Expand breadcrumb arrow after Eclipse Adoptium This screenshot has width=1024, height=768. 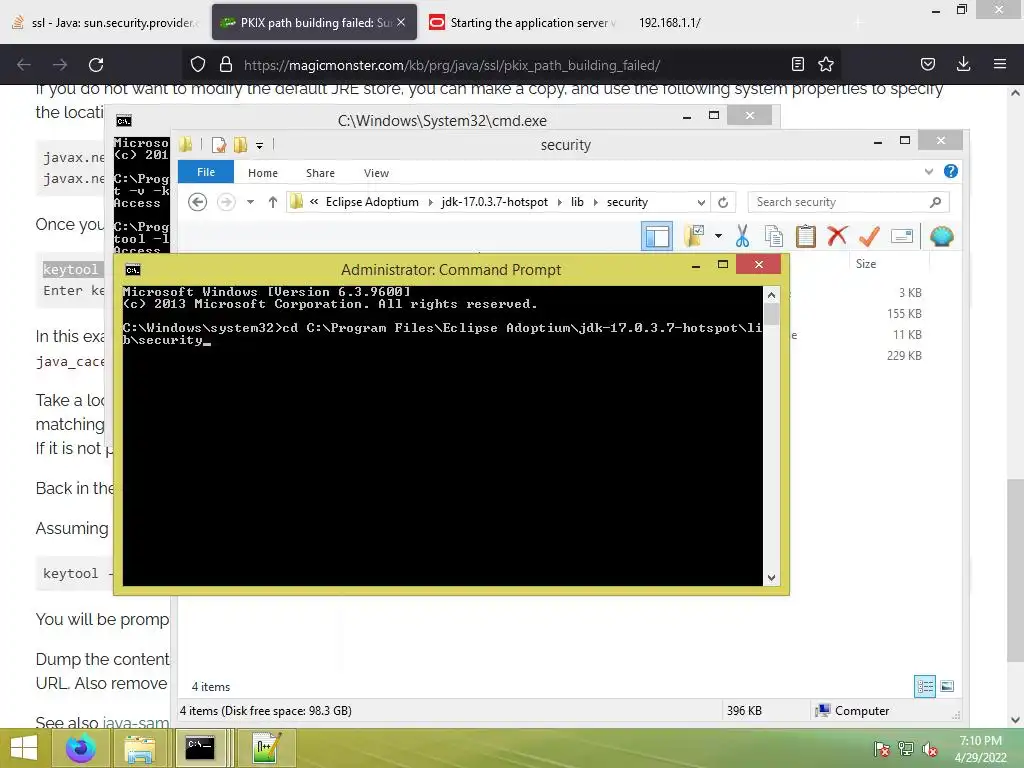pos(430,202)
